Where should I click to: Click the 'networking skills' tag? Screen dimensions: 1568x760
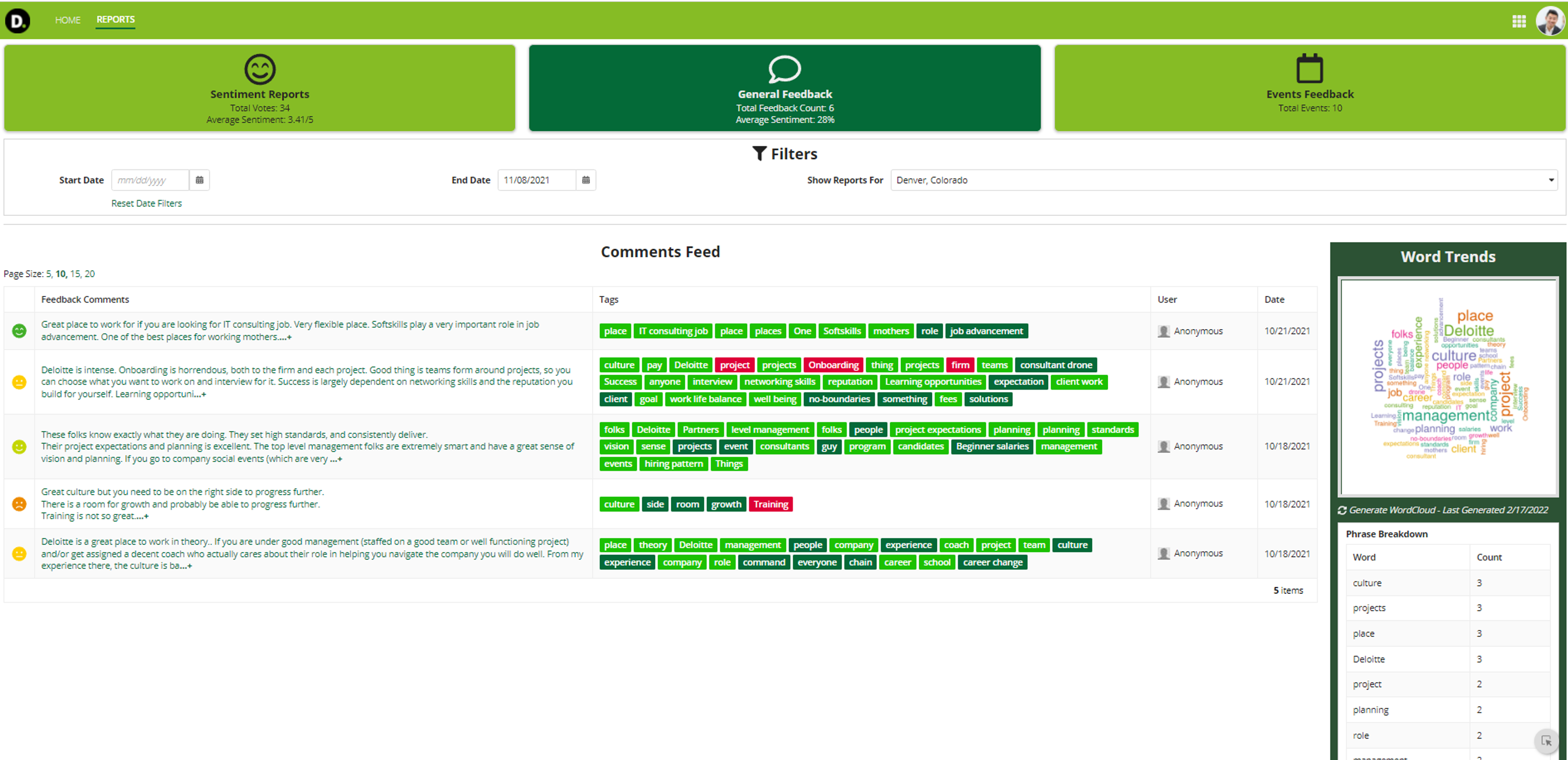779,382
